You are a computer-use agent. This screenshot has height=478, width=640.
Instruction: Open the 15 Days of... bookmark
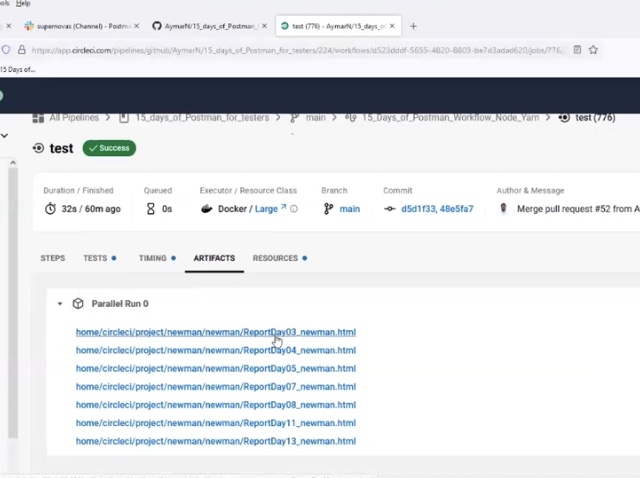(18, 69)
